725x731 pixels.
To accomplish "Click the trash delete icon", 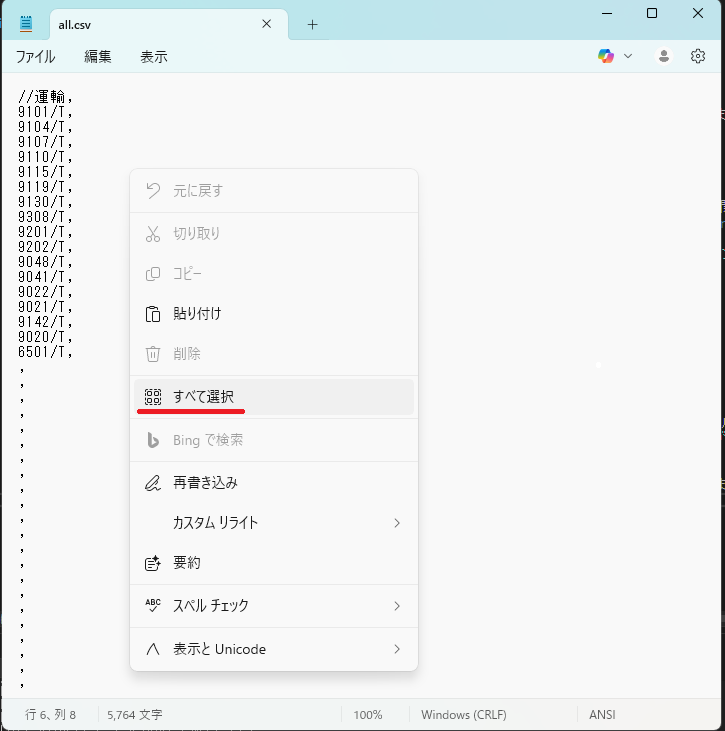I will click(153, 354).
